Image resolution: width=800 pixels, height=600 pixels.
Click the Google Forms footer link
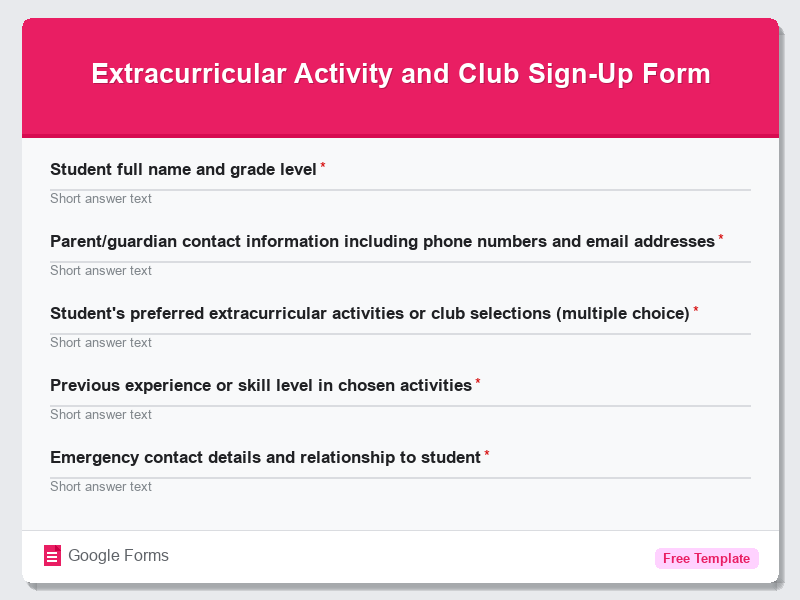[x=117, y=555]
